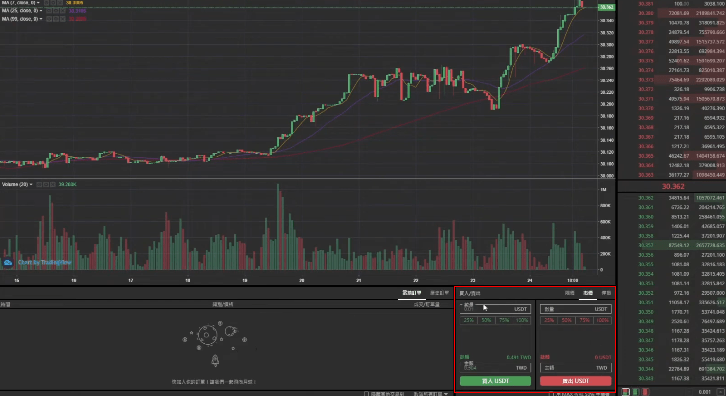This screenshot has width=726, height=396.
Task: Expand MA 25 close indicator dropdown arrow
Action: coord(41,11)
